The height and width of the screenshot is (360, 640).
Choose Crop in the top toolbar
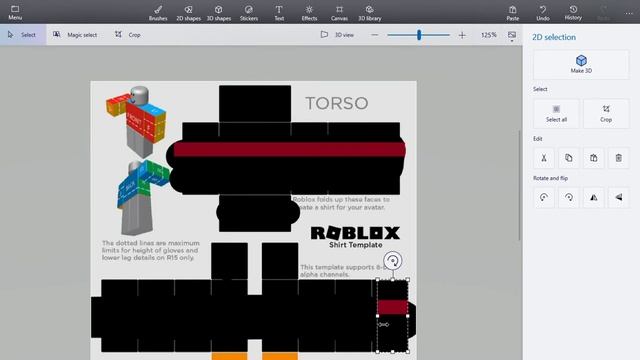[128, 35]
